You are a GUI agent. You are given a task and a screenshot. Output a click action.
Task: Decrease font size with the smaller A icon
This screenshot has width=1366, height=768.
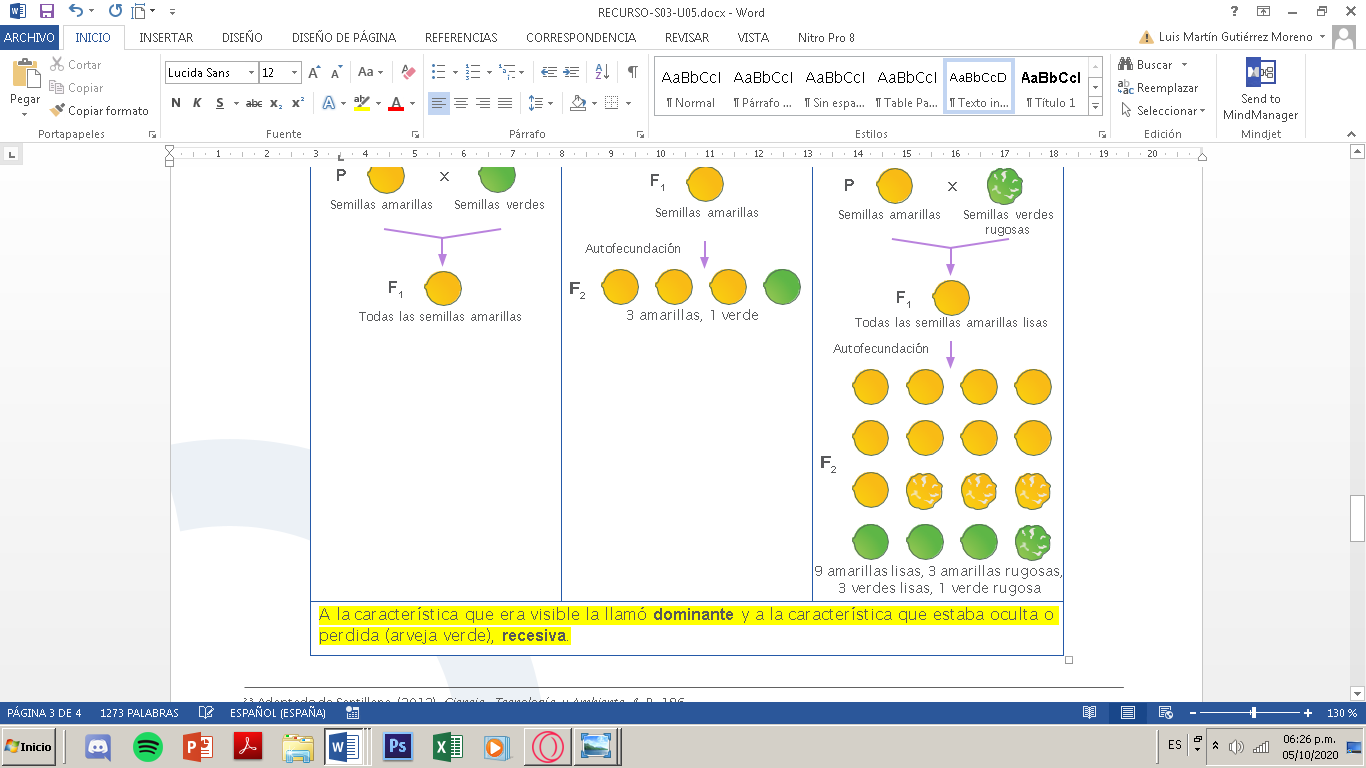(x=335, y=72)
